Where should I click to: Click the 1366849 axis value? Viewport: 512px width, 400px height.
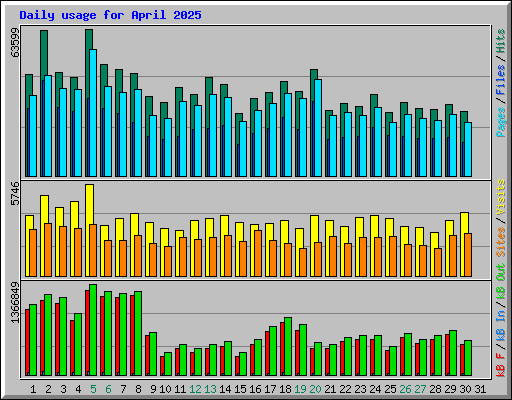coord(15,303)
